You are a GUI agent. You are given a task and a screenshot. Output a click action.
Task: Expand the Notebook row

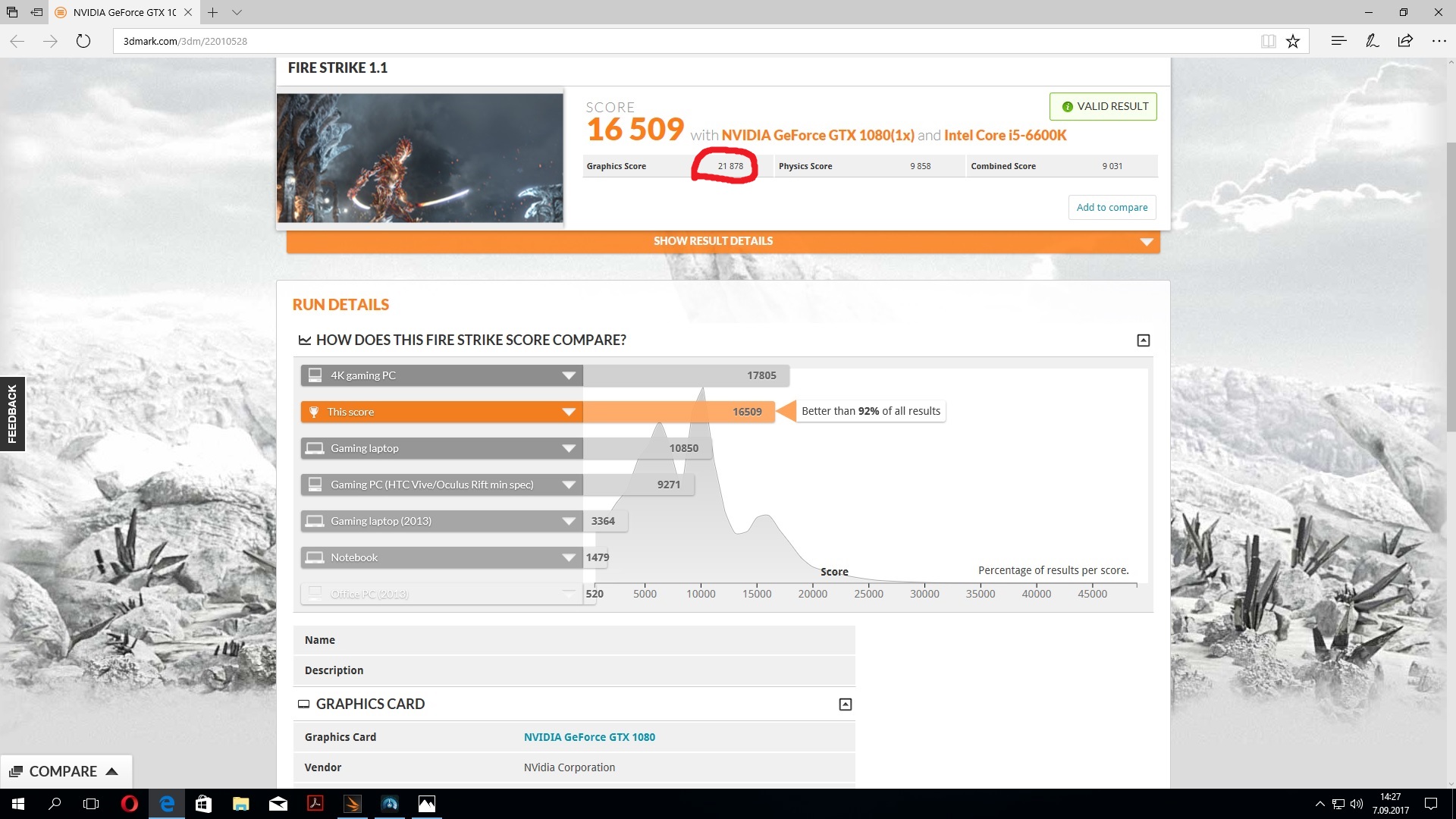[x=441, y=557]
